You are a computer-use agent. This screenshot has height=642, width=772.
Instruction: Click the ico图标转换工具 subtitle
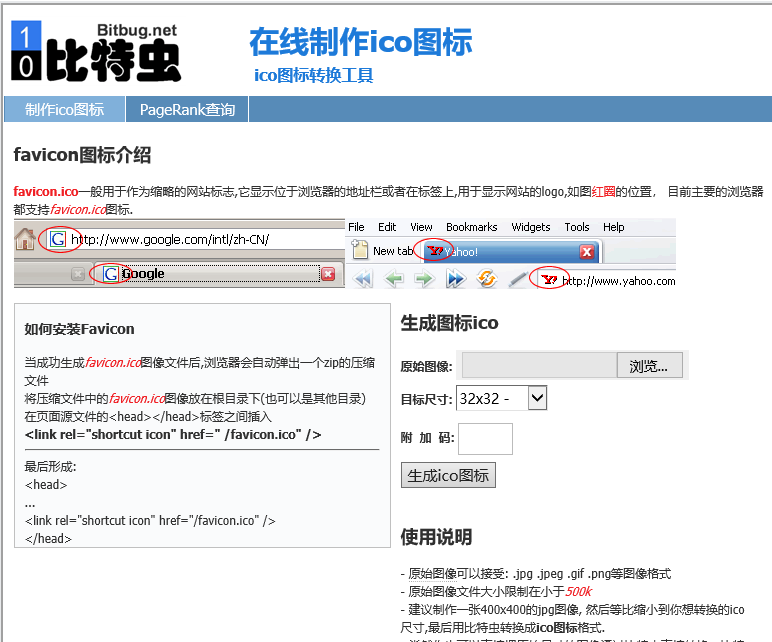(314, 75)
